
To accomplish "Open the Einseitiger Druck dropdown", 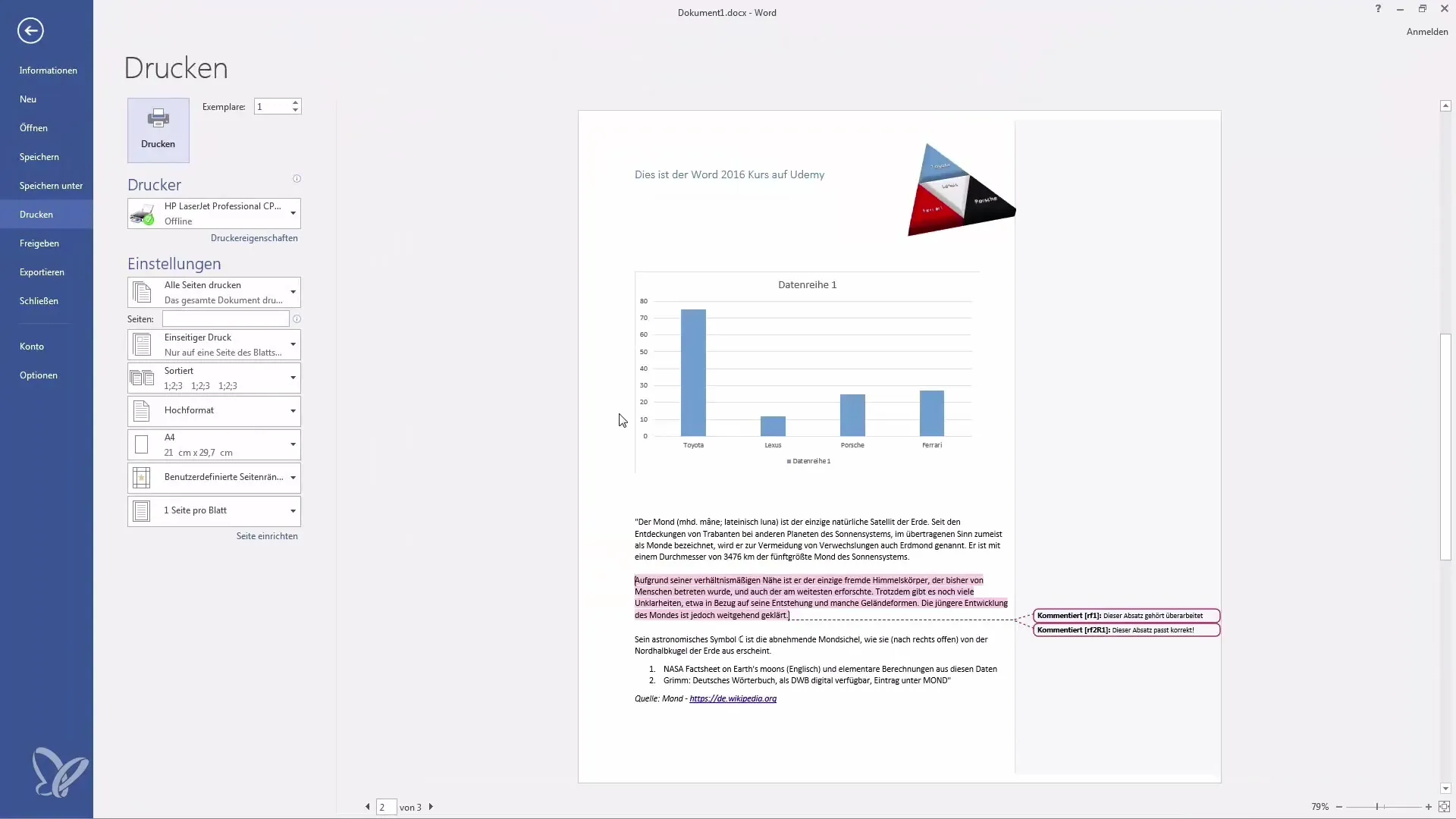I will [x=214, y=344].
